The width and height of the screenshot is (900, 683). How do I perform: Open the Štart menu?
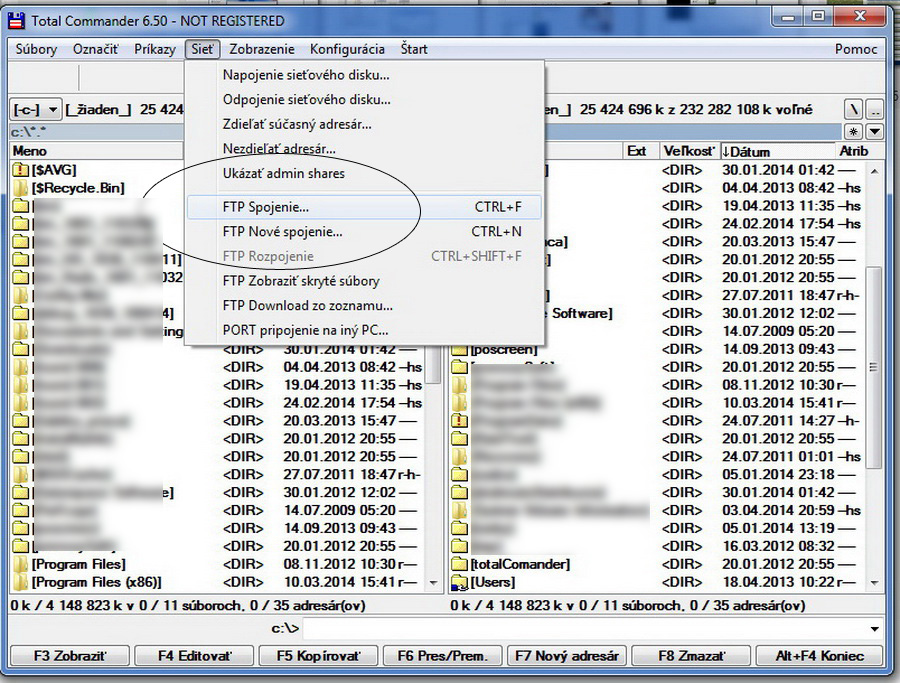click(x=414, y=49)
